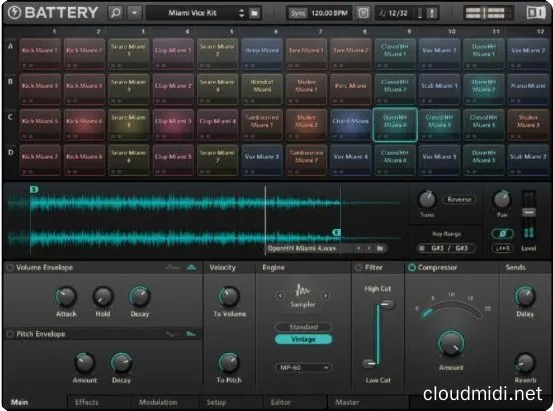Select Standard sampler mode

click(x=303, y=327)
